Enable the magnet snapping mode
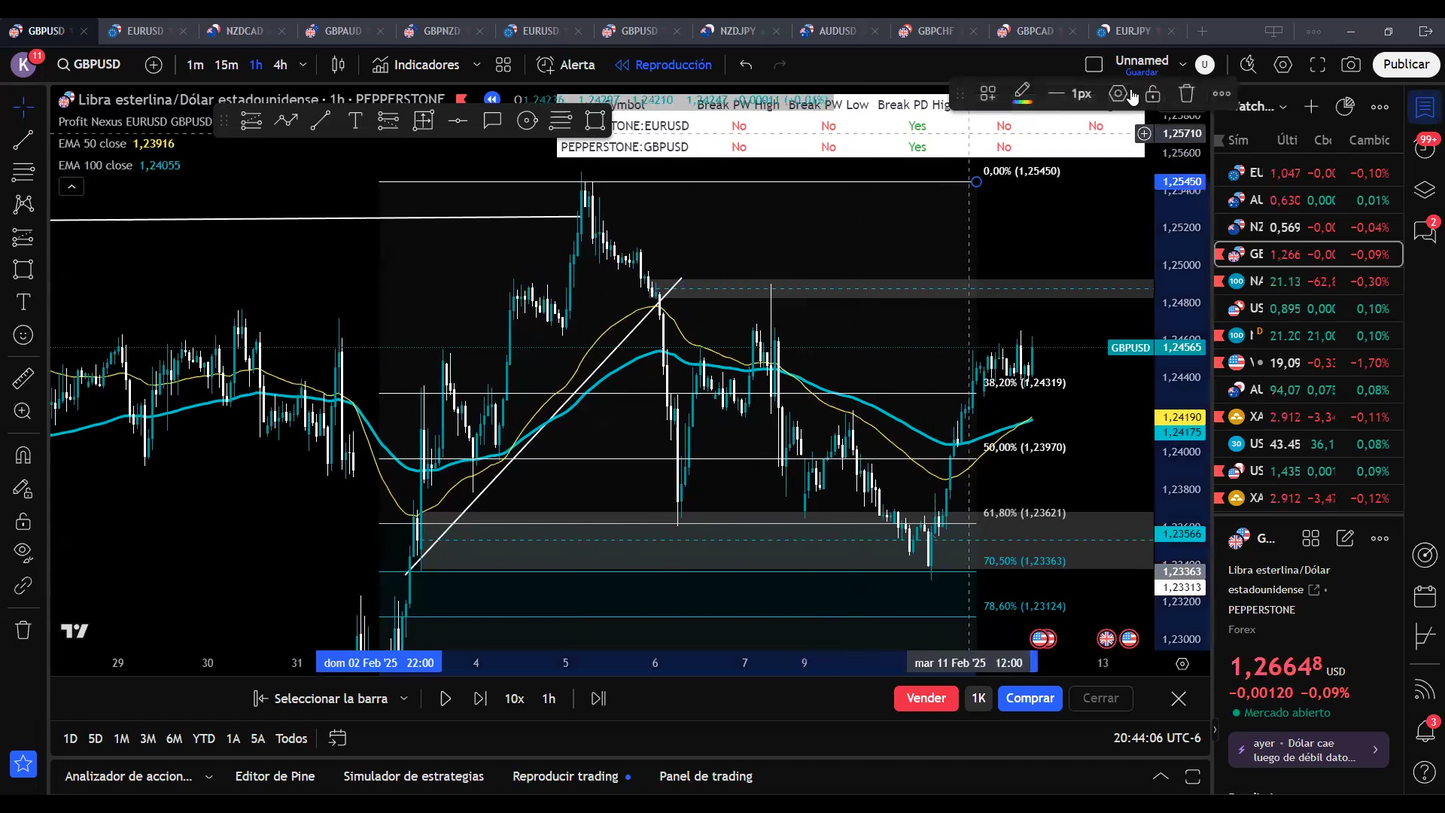Image resolution: width=1445 pixels, height=813 pixels. (x=23, y=455)
